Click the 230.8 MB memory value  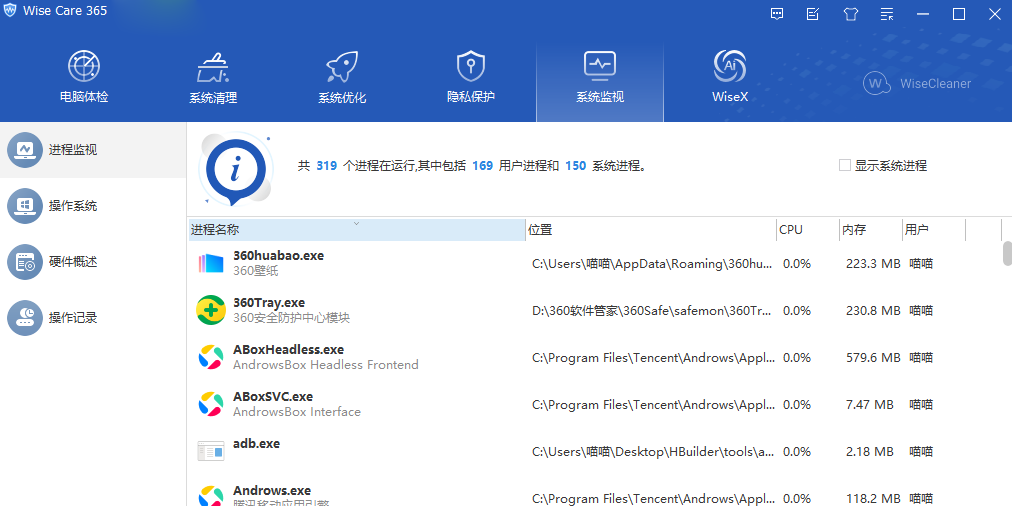(873, 310)
